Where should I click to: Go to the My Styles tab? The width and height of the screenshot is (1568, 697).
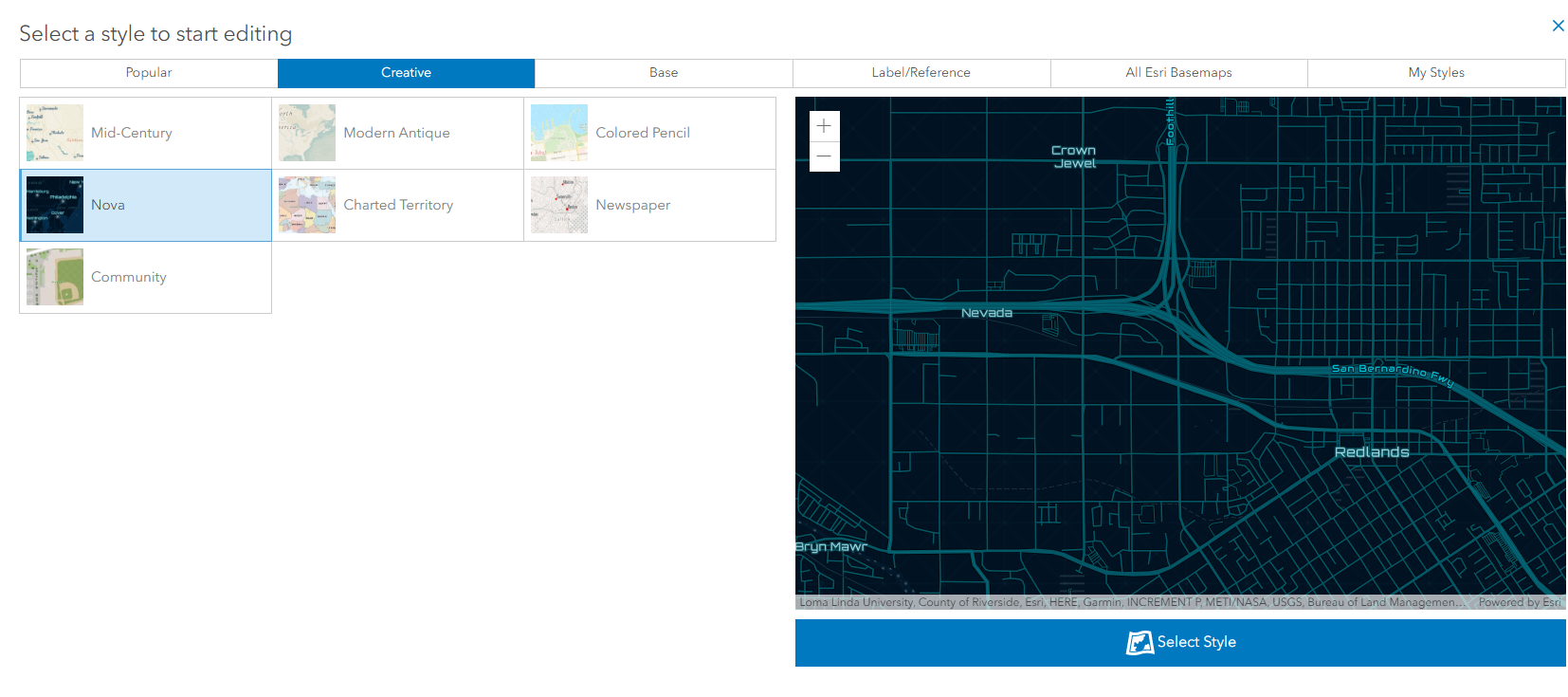[x=1436, y=73]
